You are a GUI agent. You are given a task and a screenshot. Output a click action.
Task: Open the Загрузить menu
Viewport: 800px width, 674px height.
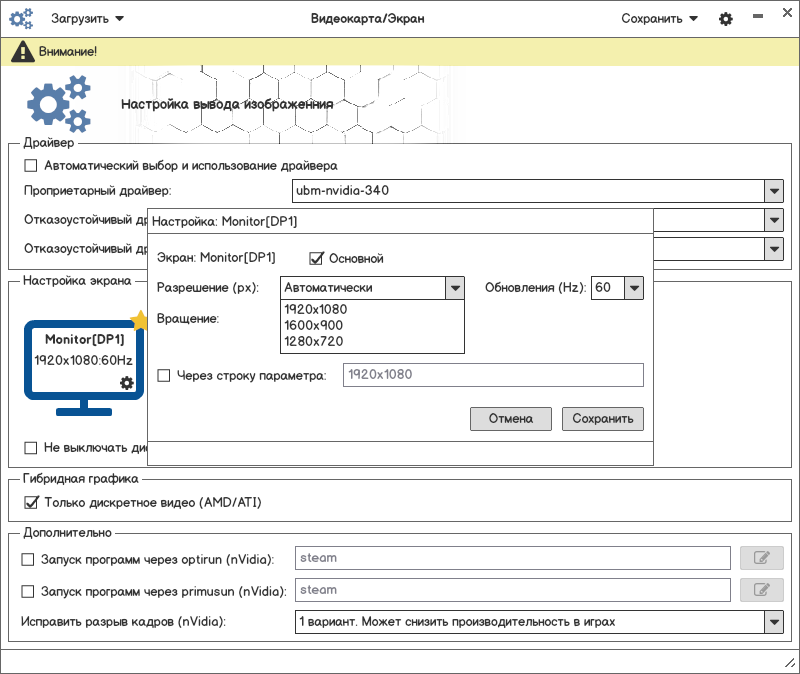click(x=89, y=19)
